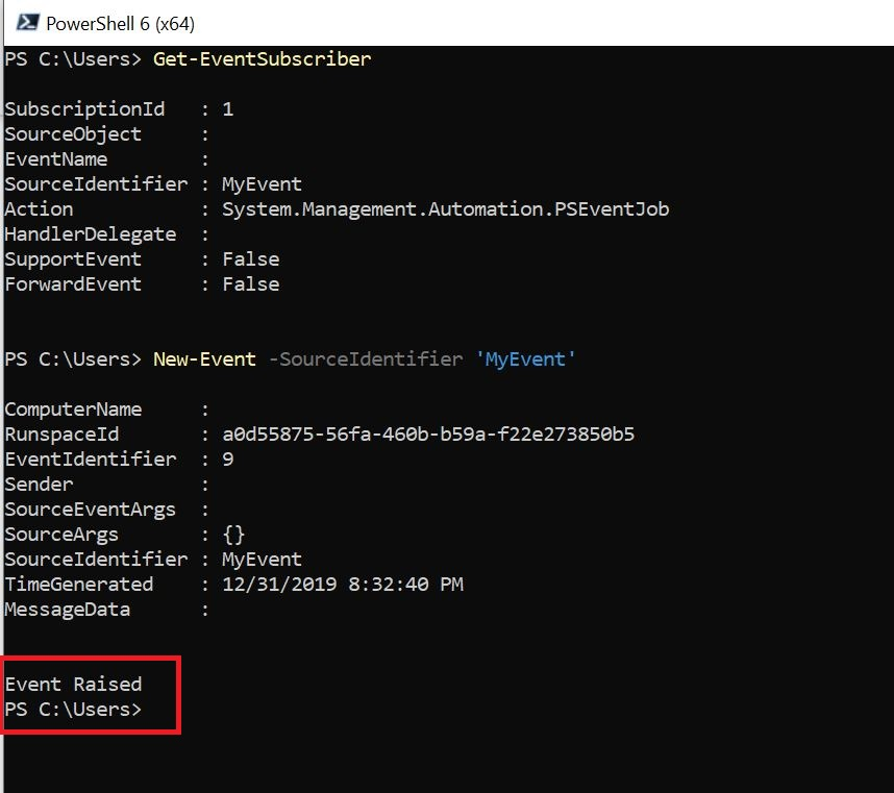
Task: Click the 'SubscriptionId' property label
Action: pyautogui.click(x=84, y=109)
